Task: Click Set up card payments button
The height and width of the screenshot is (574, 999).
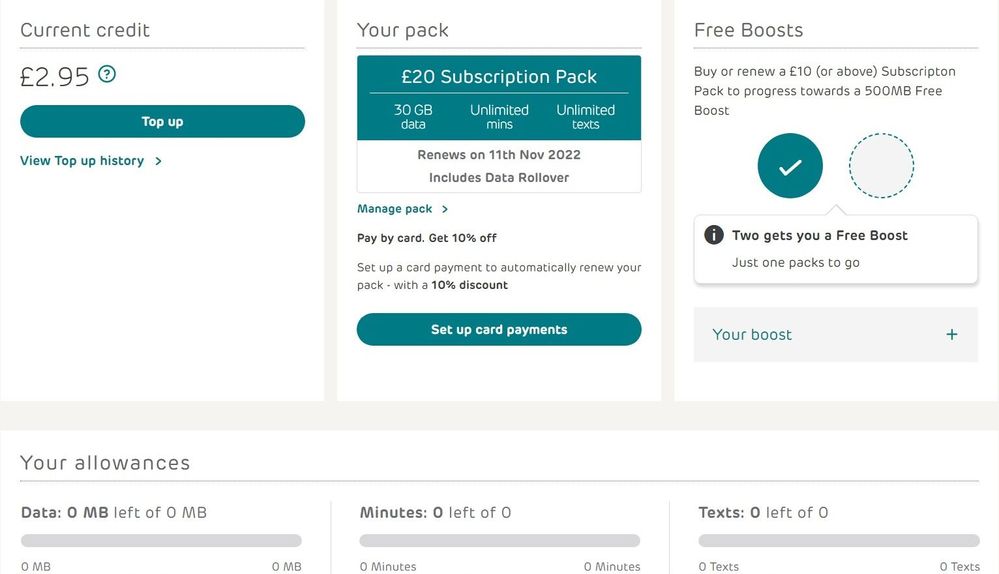Action: pyautogui.click(x=499, y=329)
